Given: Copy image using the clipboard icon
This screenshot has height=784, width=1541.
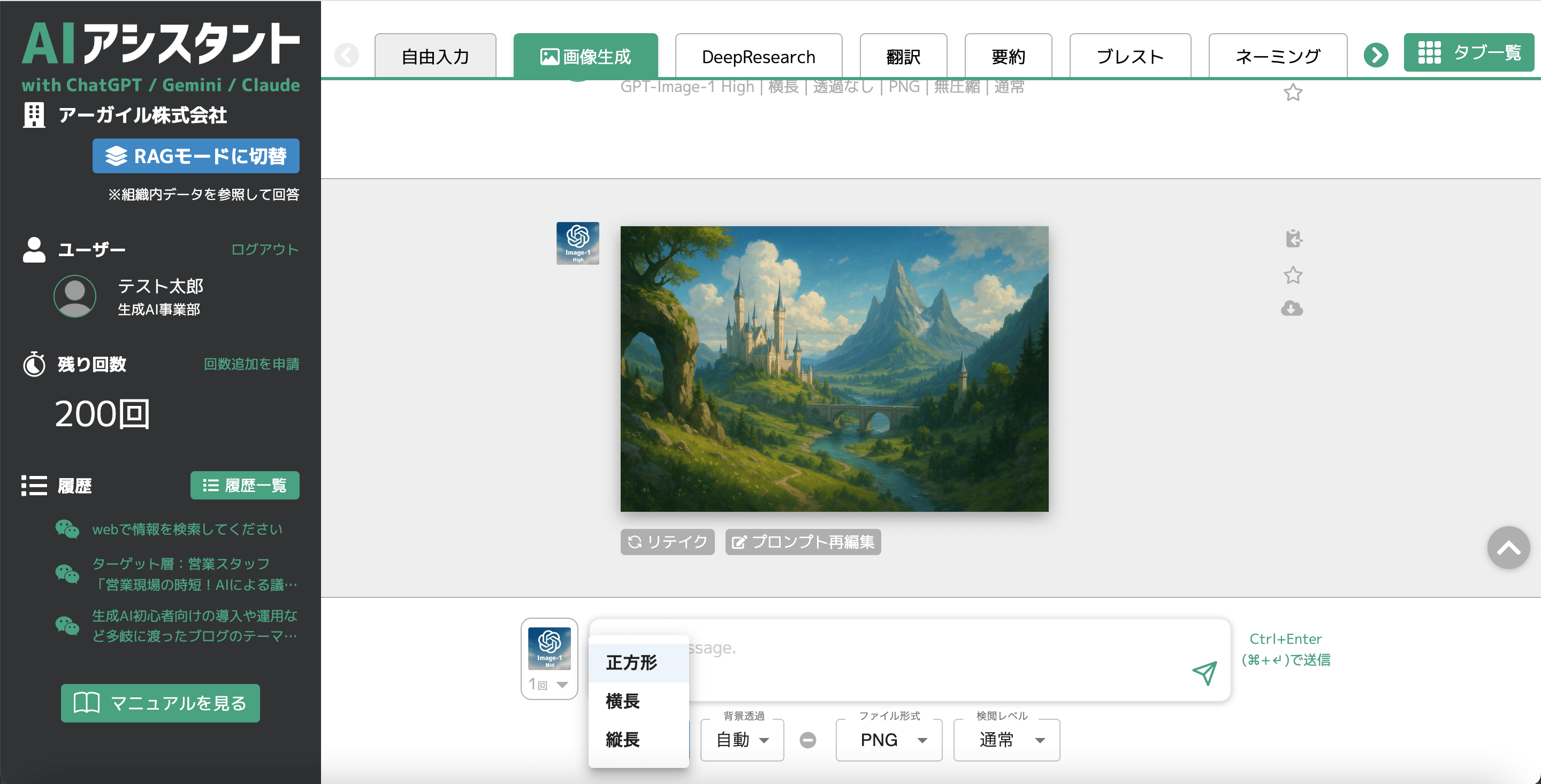Looking at the screenshot, I should 1293,239.
